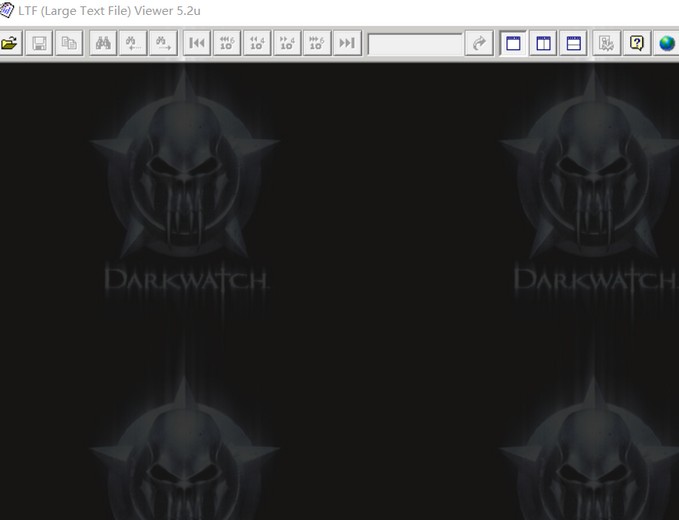Click the Save floppy disk icon

(x=39, y=43)
